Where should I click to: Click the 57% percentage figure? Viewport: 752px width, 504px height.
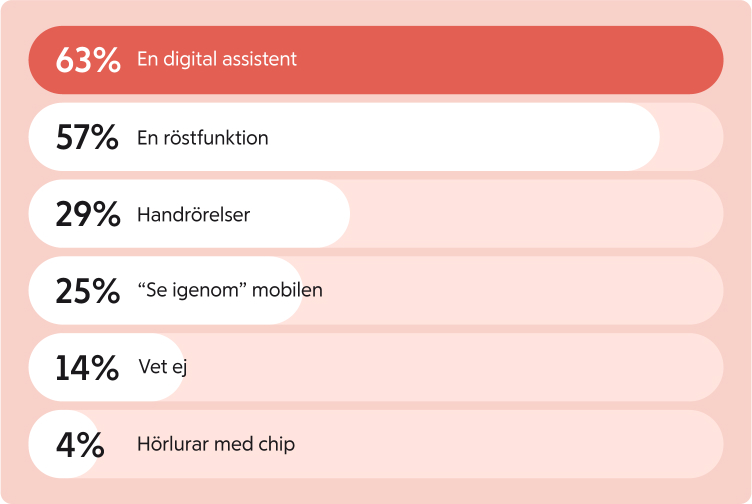pos(87,137)
